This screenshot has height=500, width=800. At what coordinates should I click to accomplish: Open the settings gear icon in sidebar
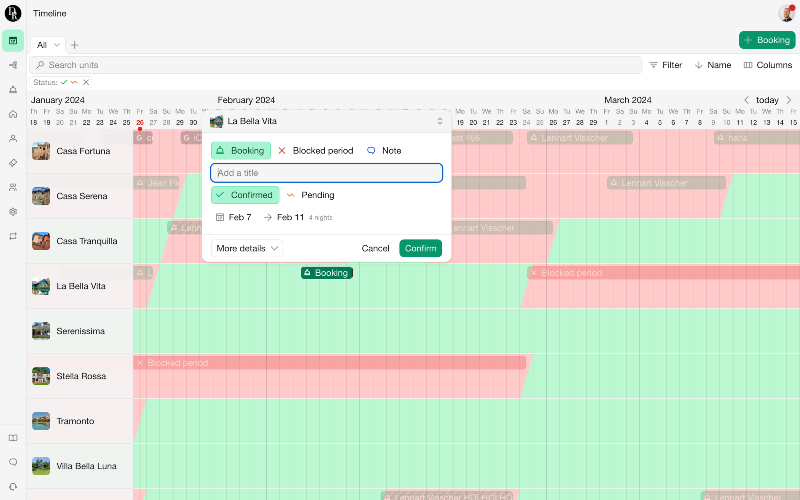(x=13, y=212)
